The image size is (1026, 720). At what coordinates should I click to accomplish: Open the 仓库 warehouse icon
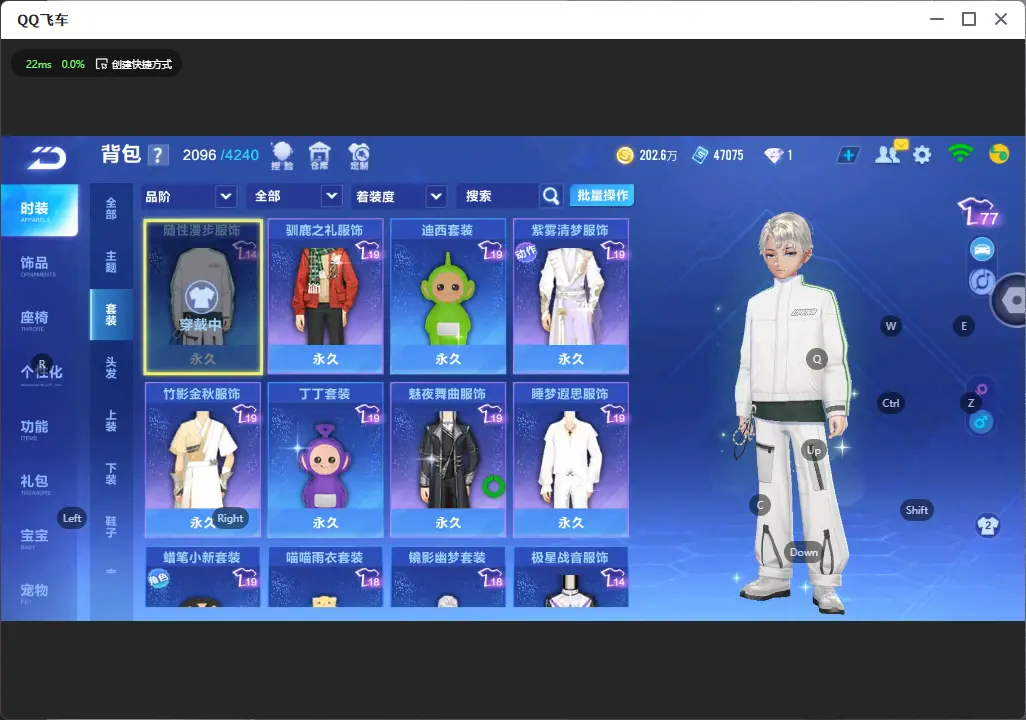coord(319,156)
